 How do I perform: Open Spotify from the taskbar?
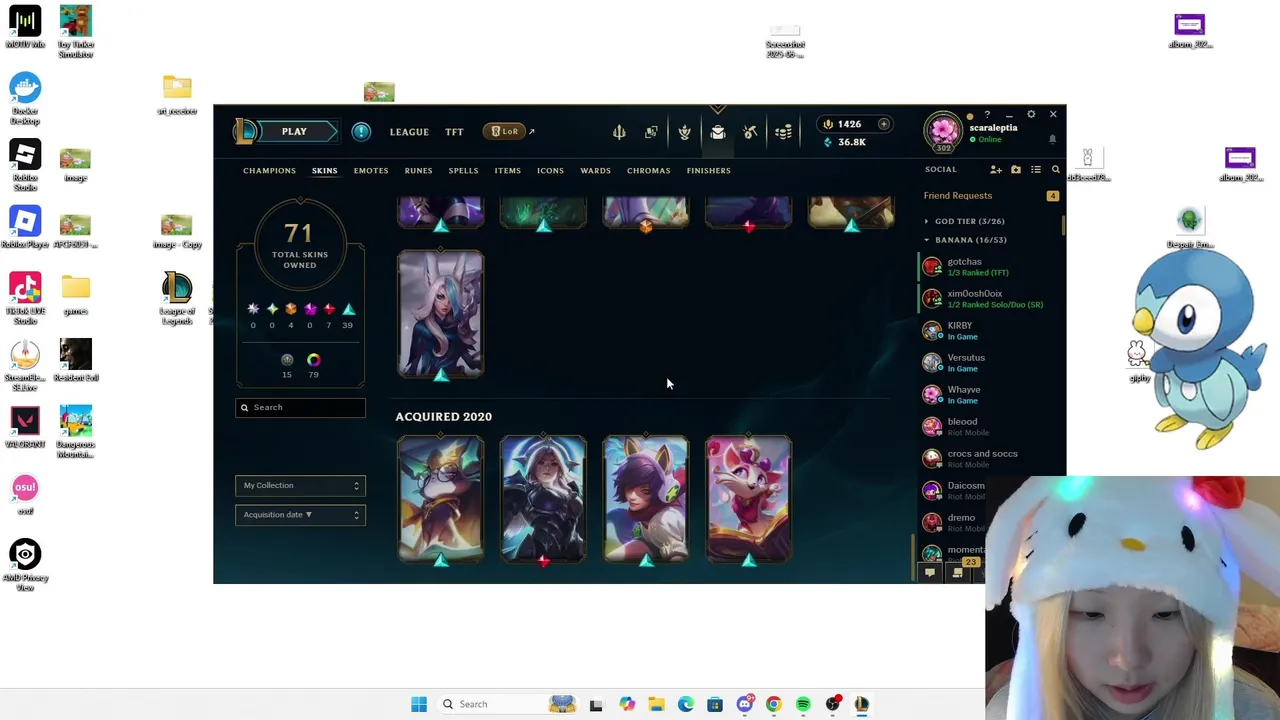click(803, 704)
